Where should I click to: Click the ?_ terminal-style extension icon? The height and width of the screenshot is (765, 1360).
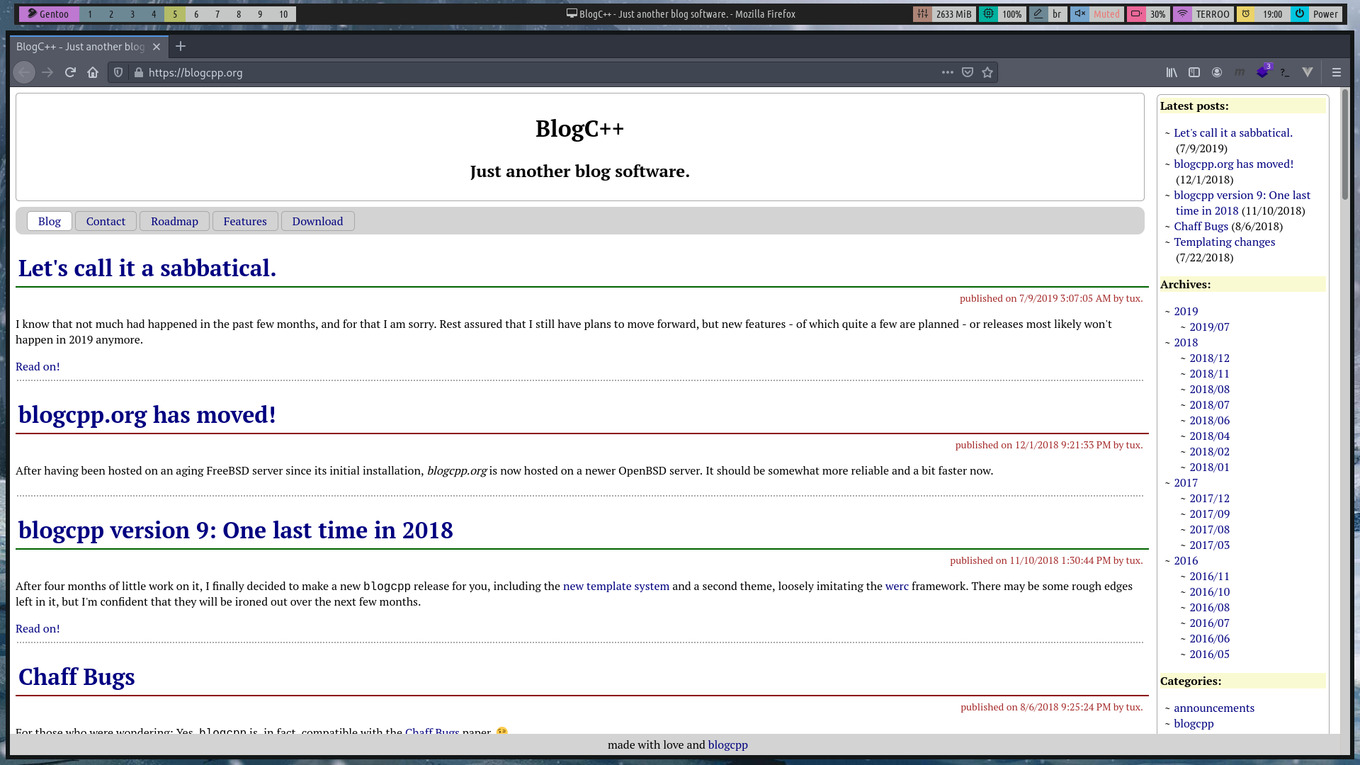1285,72
